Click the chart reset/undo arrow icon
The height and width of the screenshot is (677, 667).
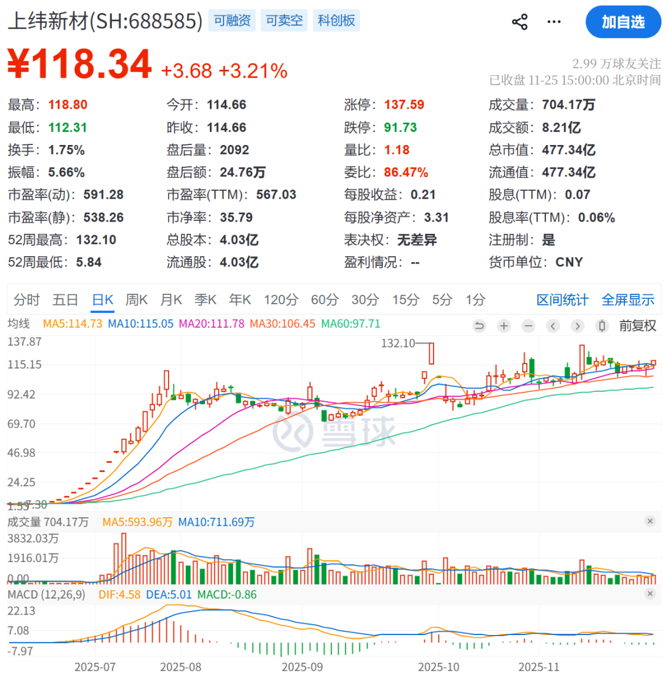point(479,325)
